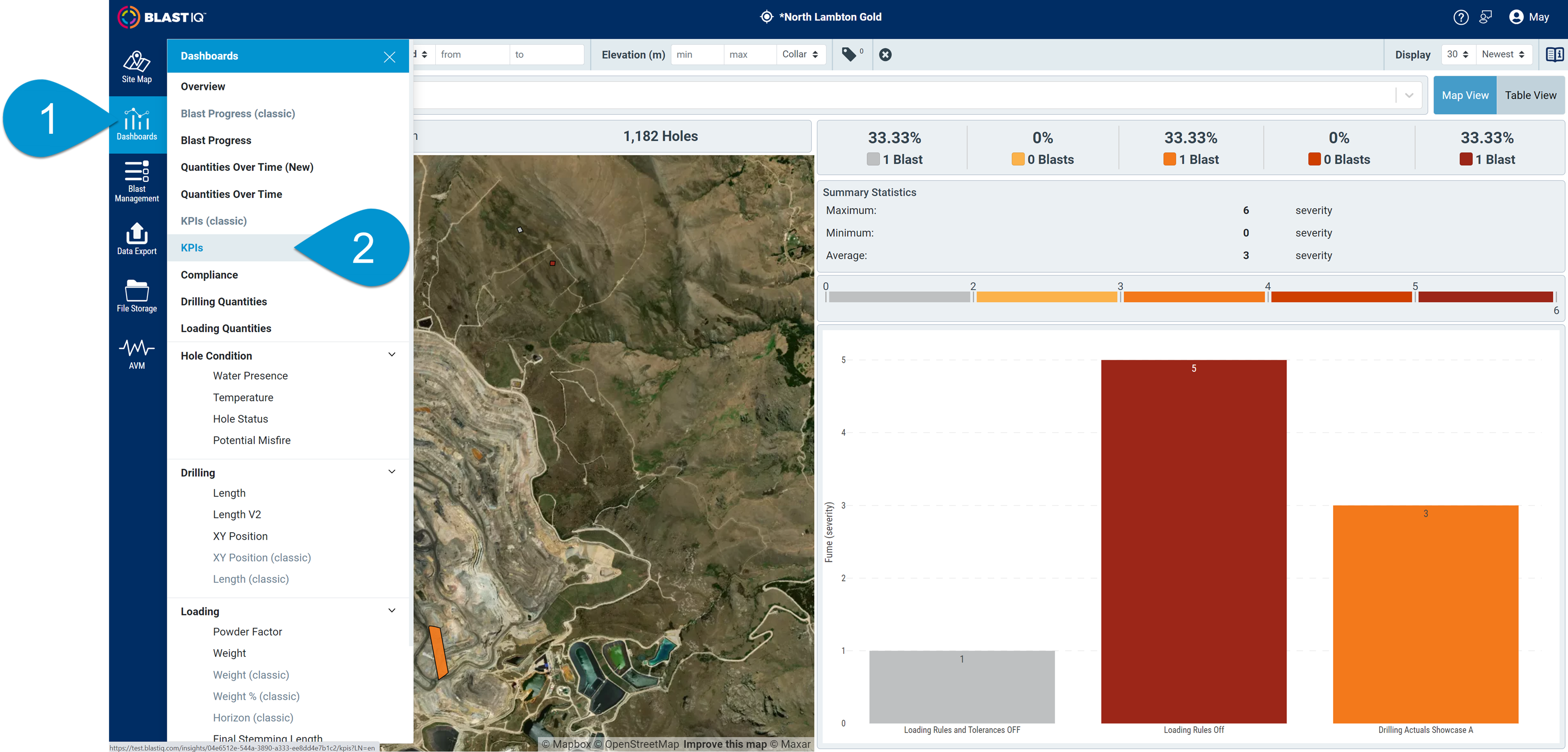Close the Dashboards panel
This screenshot has height=752, width=1568.
click(x=390, y=57)
